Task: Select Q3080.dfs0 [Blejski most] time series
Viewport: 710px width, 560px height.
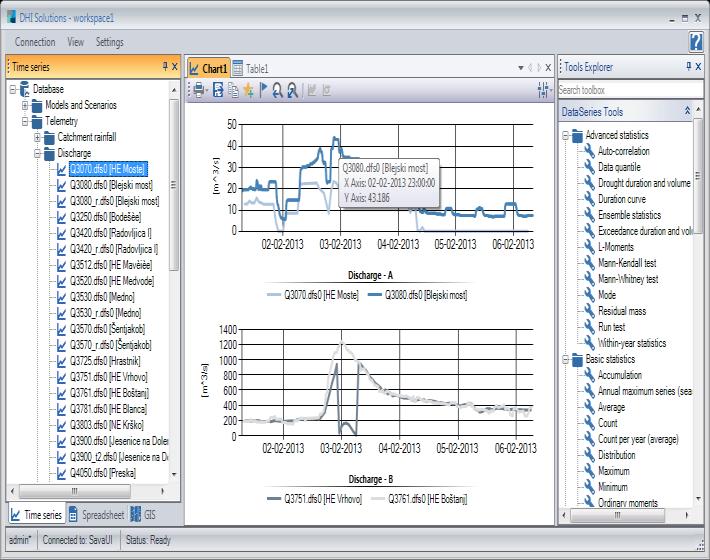Action: pyautogui.click(x=111, y=185)
